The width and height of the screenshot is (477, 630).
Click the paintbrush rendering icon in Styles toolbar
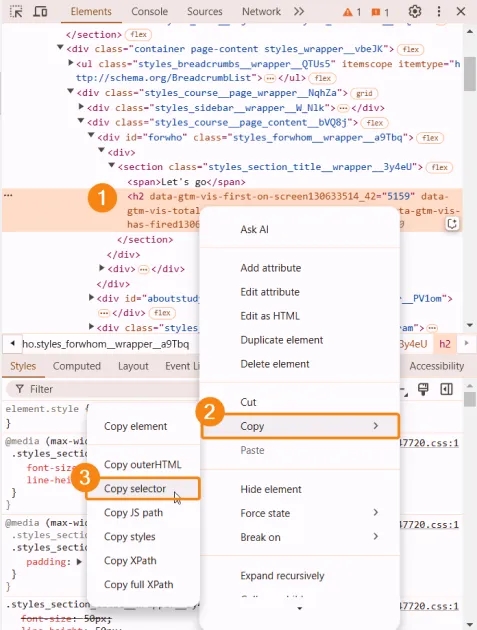point(423,389)
